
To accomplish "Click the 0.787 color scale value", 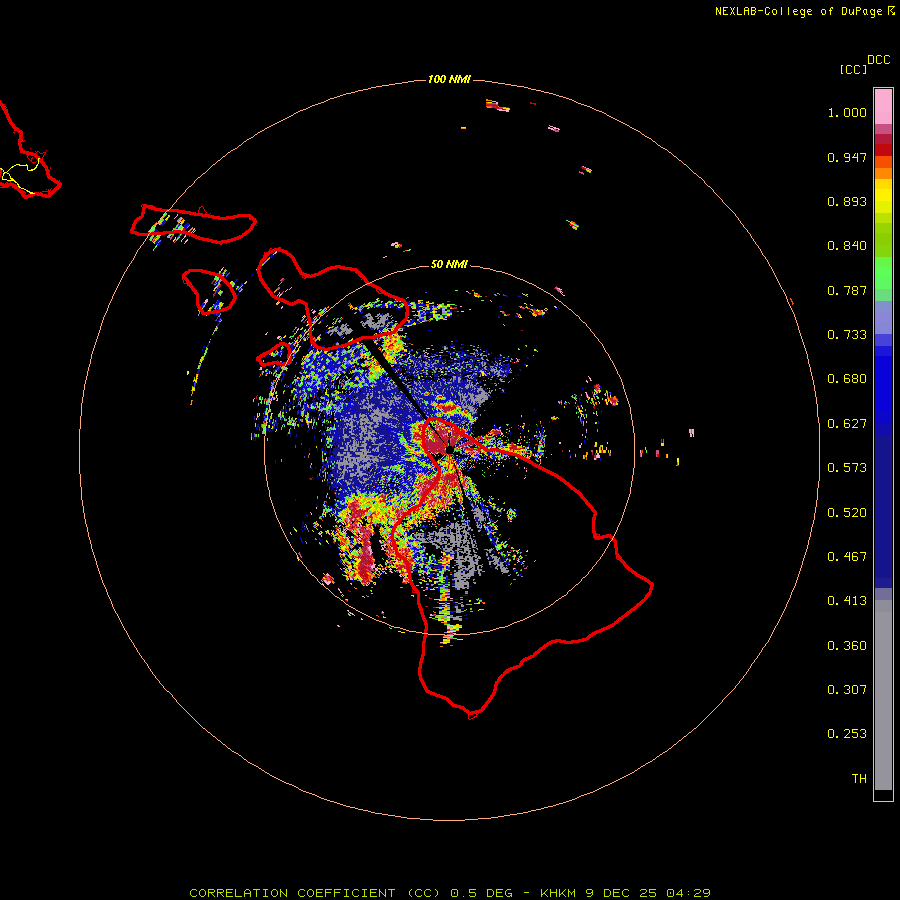I will 847,290.
